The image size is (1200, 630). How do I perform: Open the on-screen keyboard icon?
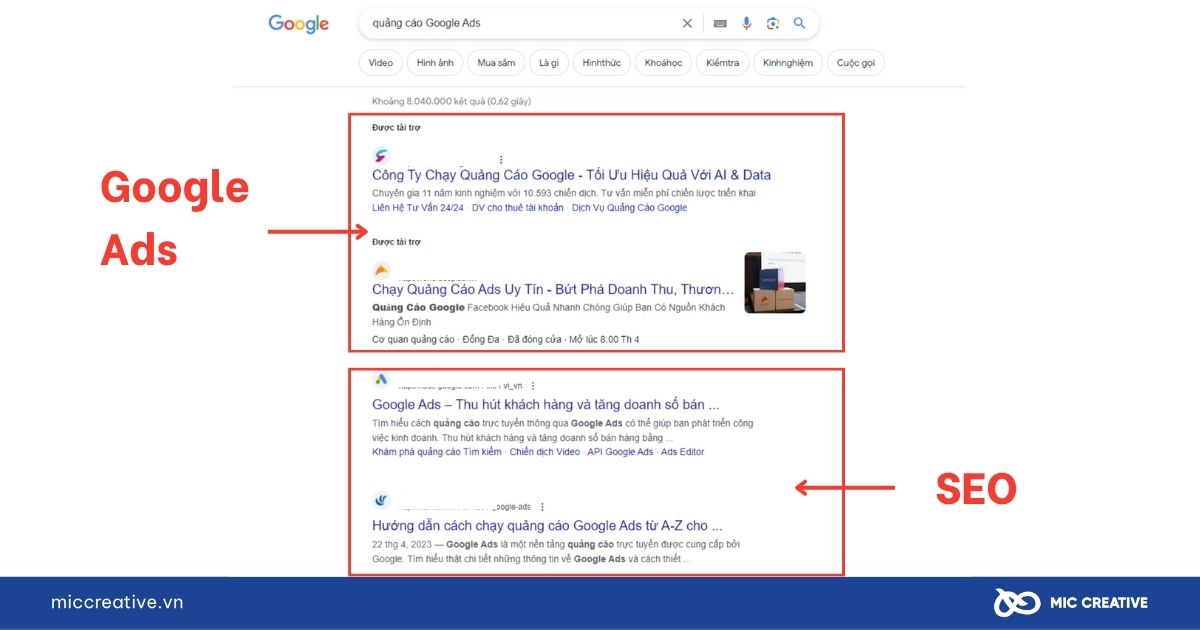pyautogui.click(x=721, y=23)
